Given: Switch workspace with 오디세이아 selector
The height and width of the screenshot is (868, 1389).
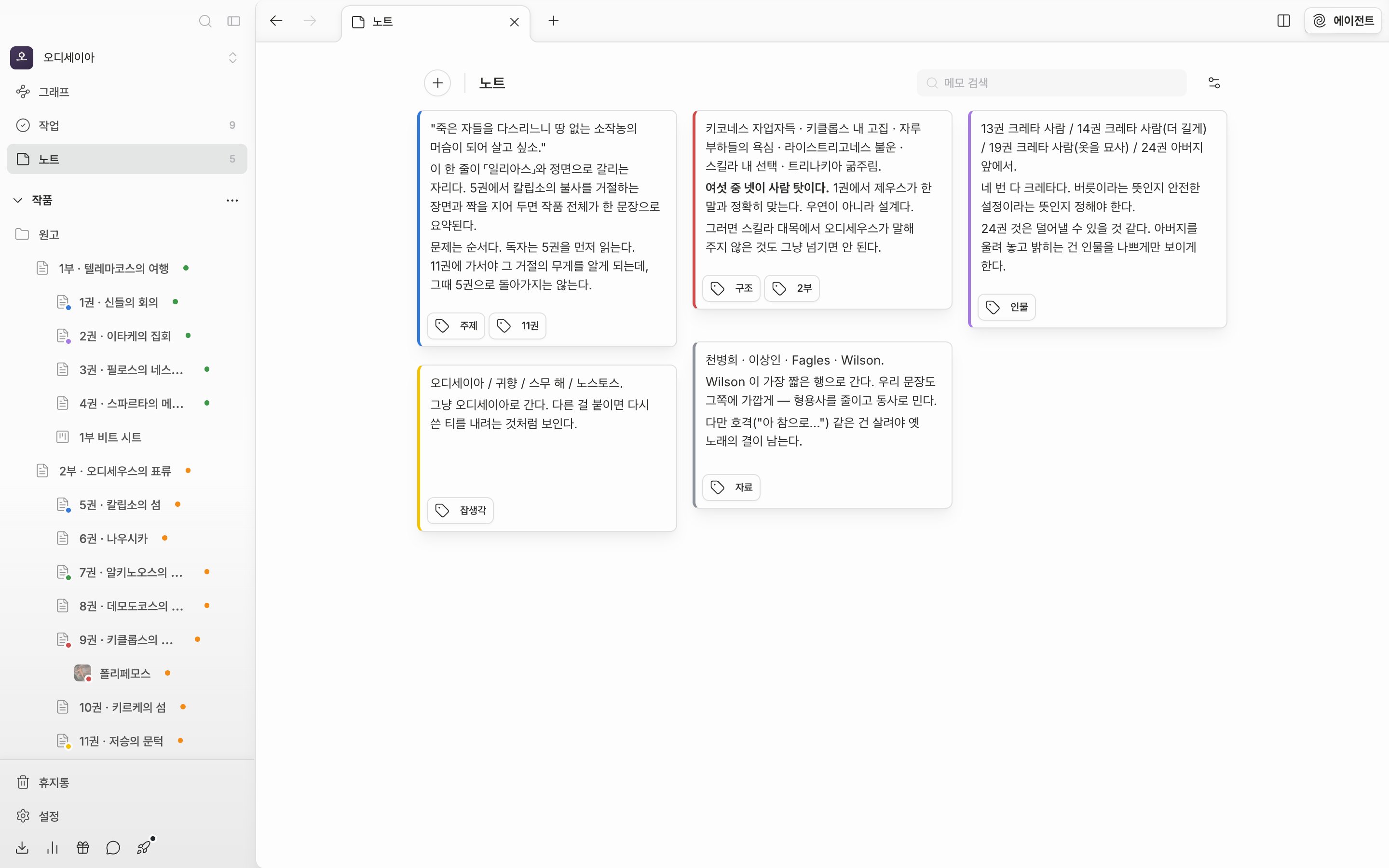Looking at the screenshot, I should 127,57.
